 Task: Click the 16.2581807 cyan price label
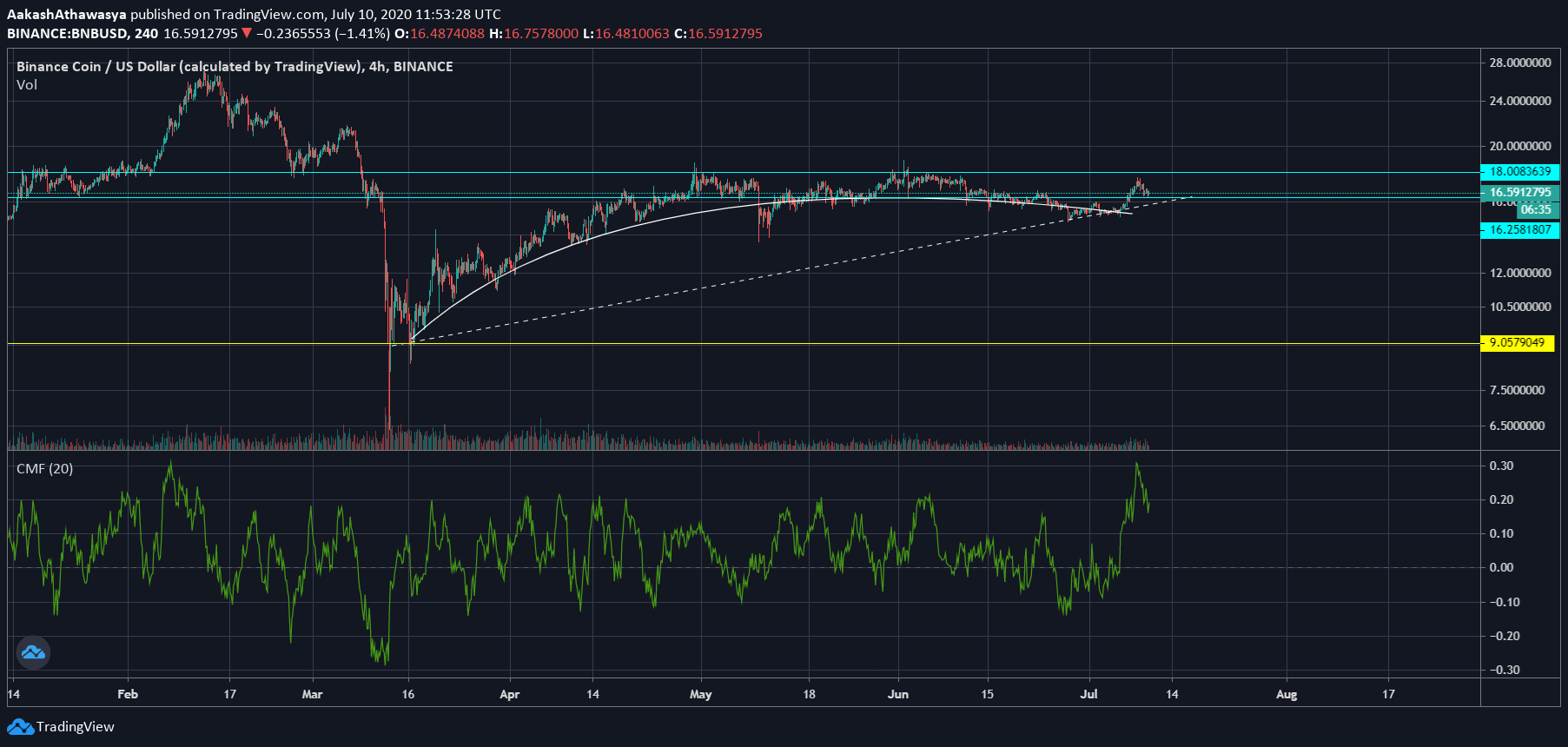point(1520,230)
